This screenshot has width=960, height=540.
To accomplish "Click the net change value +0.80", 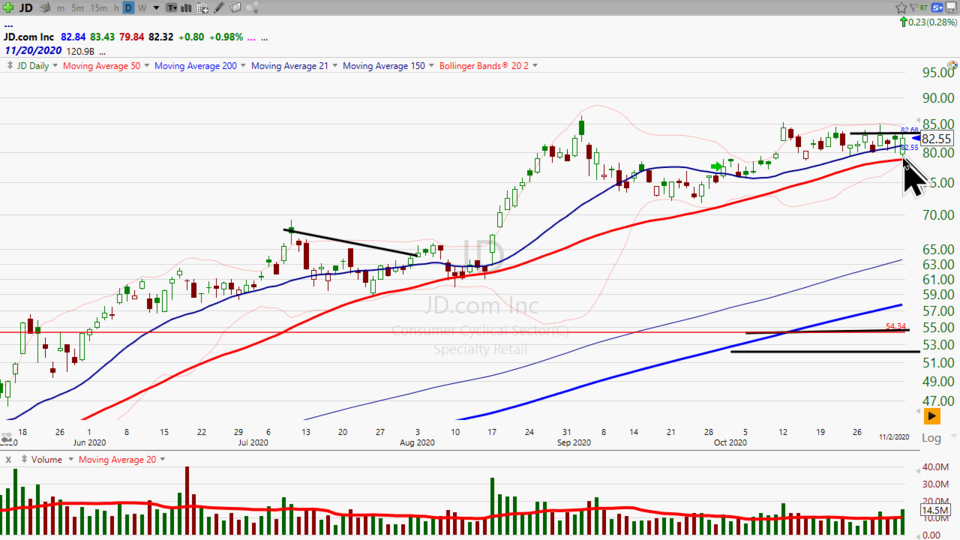I will pos(191,37).
